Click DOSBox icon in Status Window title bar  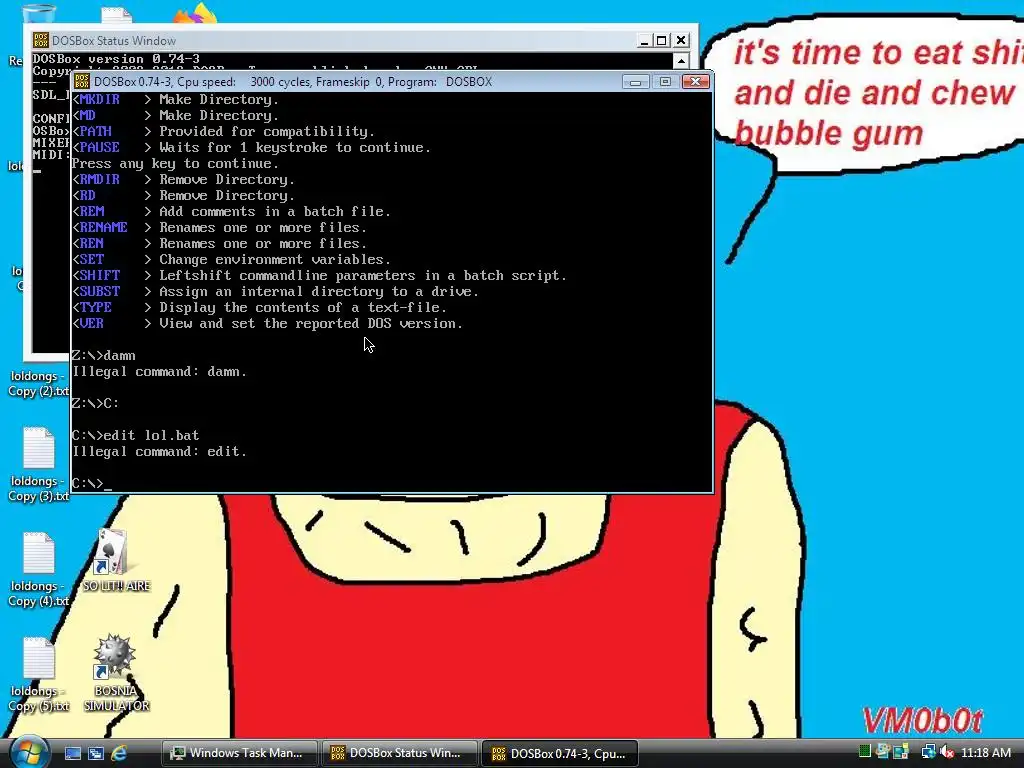(x=40, y=40)
